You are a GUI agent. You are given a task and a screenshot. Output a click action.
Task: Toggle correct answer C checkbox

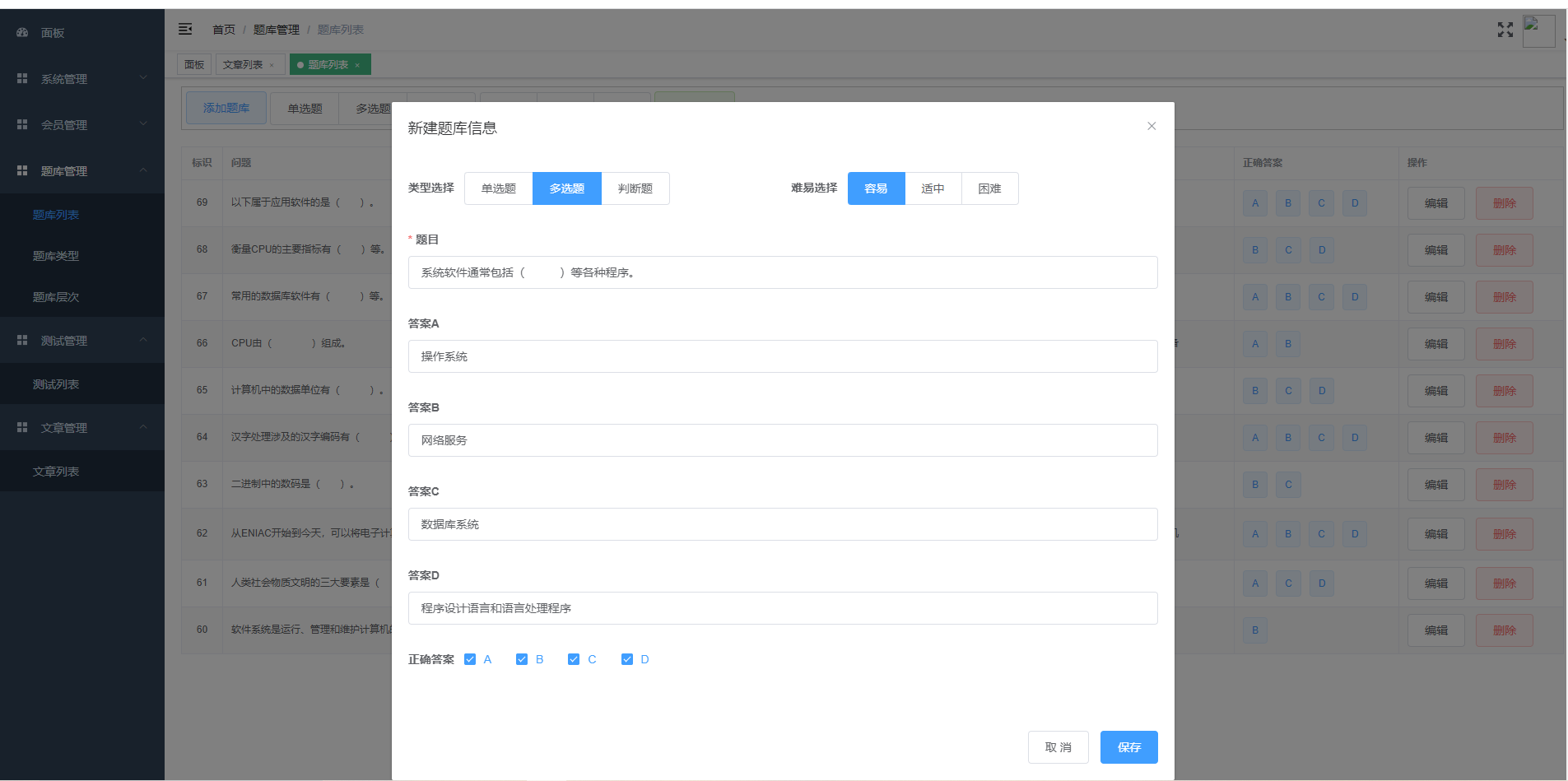[574, 659]
